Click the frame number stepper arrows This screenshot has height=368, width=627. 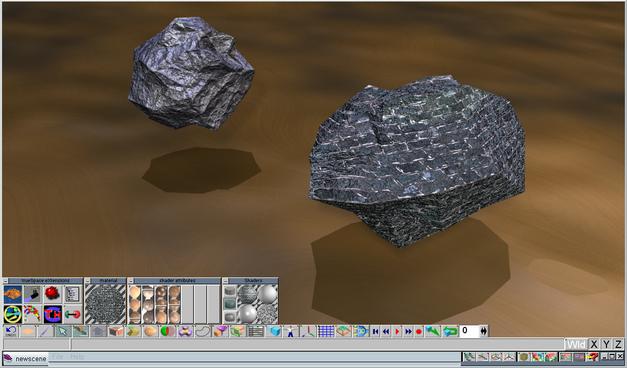click(x=484, y=331)
